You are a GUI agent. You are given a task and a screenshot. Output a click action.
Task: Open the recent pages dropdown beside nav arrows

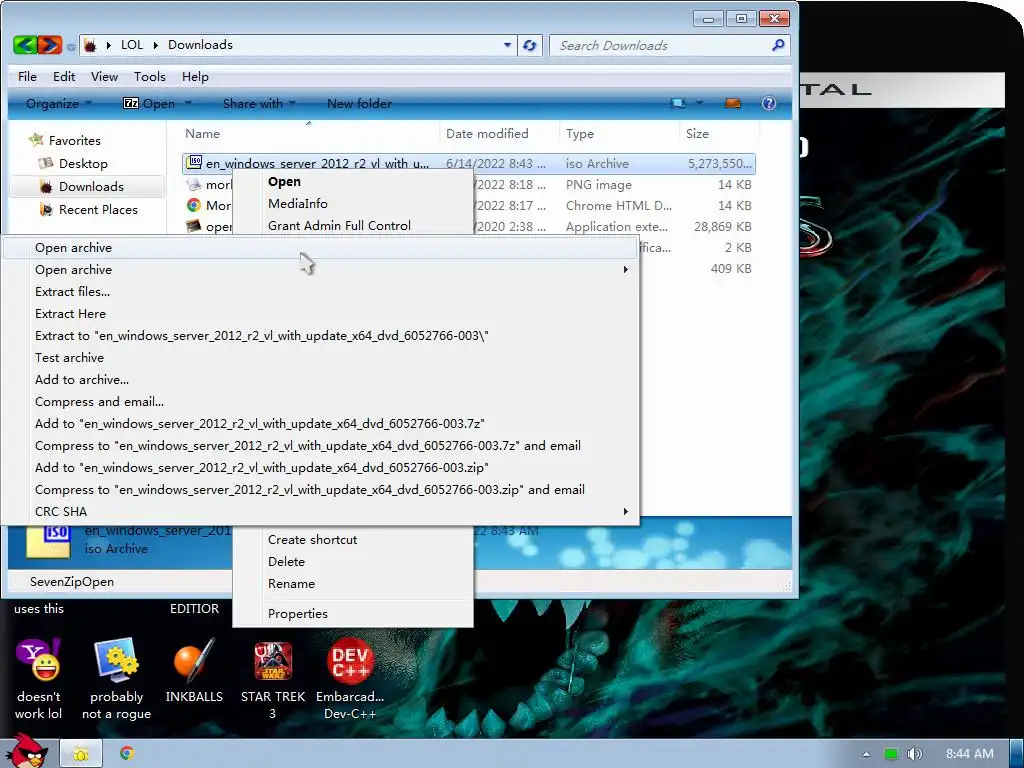coord(71,47)
